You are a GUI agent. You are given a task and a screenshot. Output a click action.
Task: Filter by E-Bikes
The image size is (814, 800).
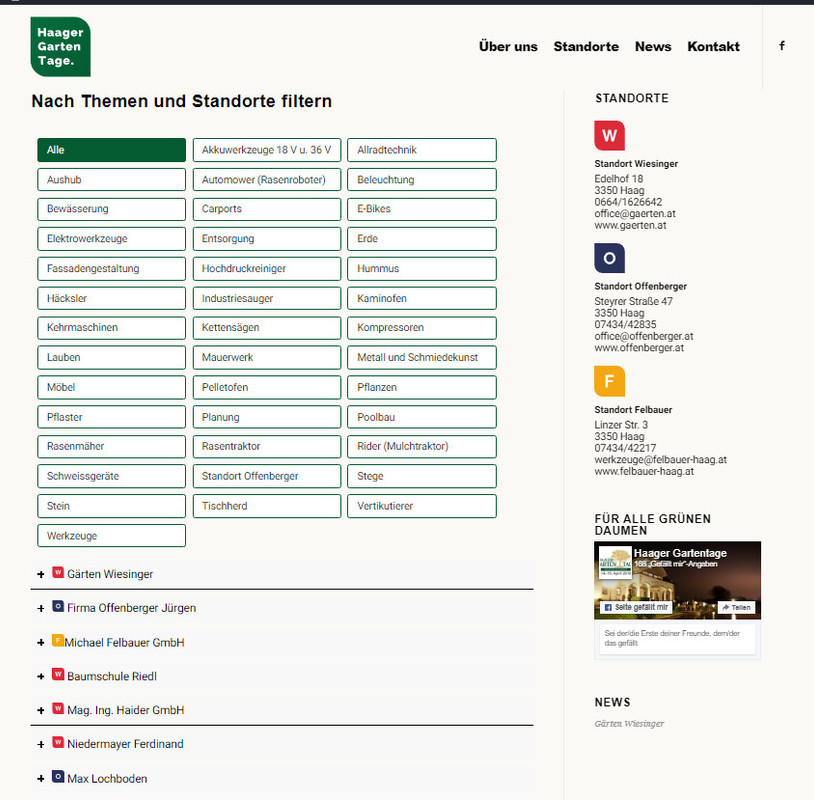[422, 209]
